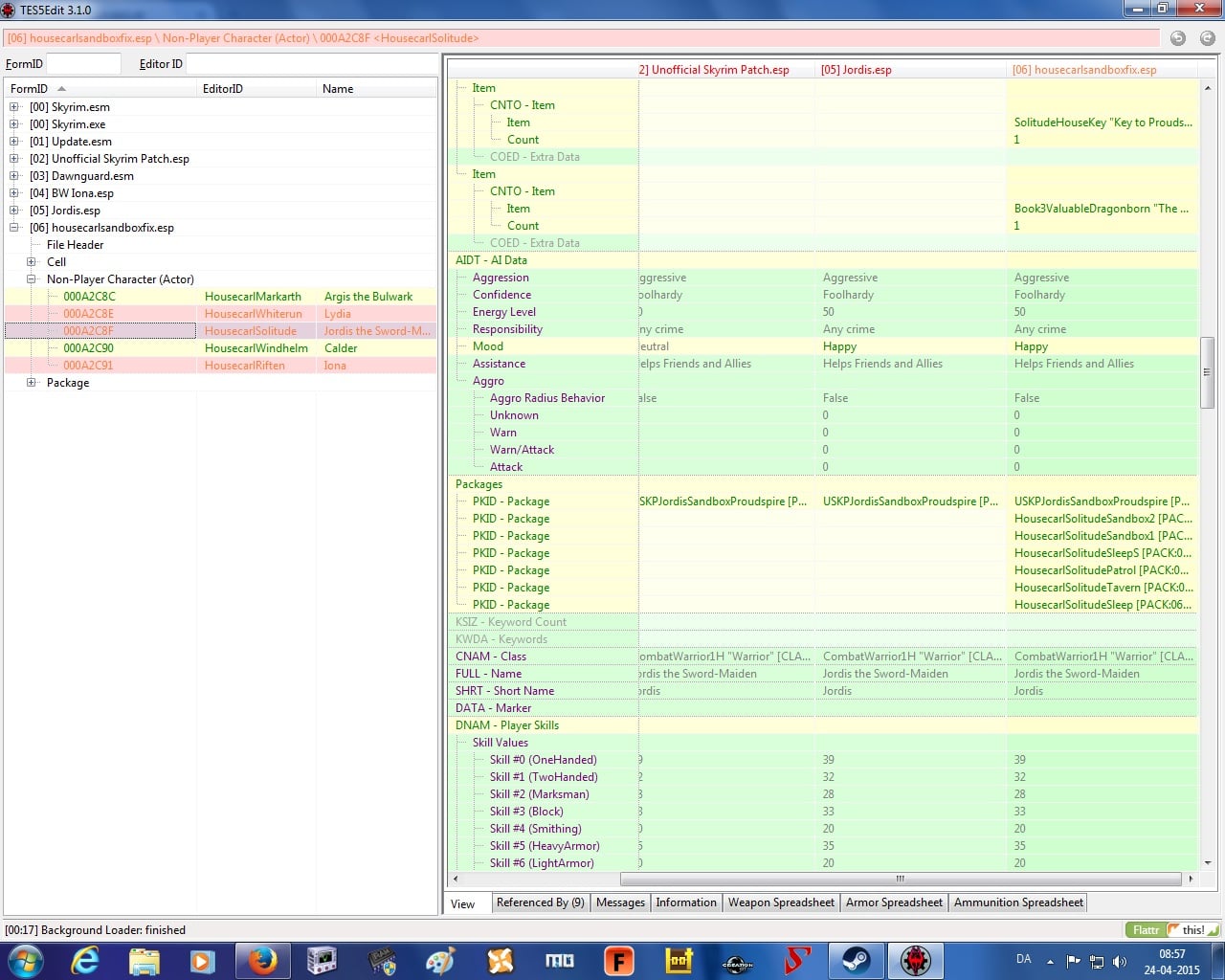Open the Ammunition Spreadsheet tab
1225x980 pixels.
(1018, 902)
